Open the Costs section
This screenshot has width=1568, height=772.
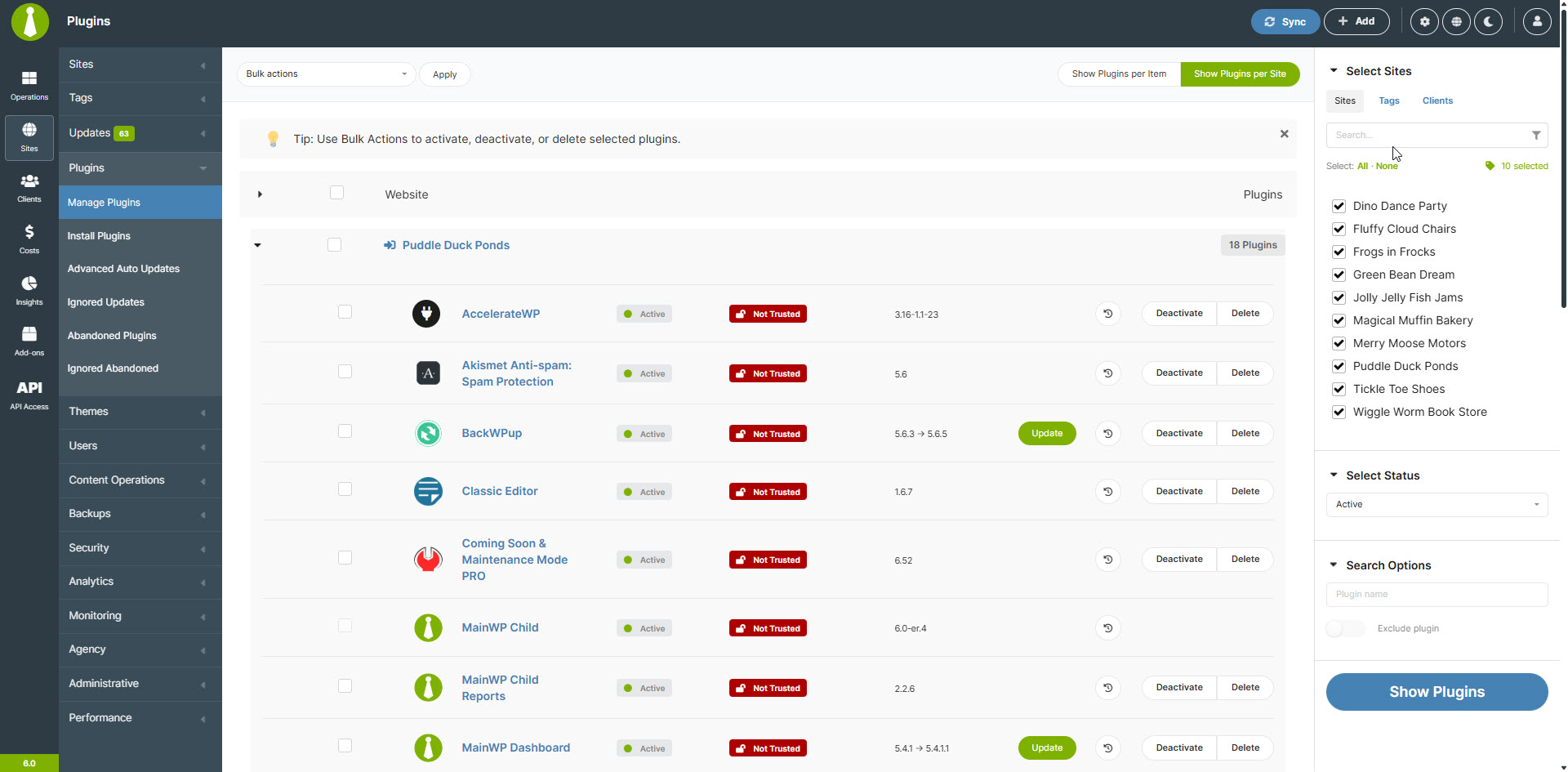[x=29, y=238]
